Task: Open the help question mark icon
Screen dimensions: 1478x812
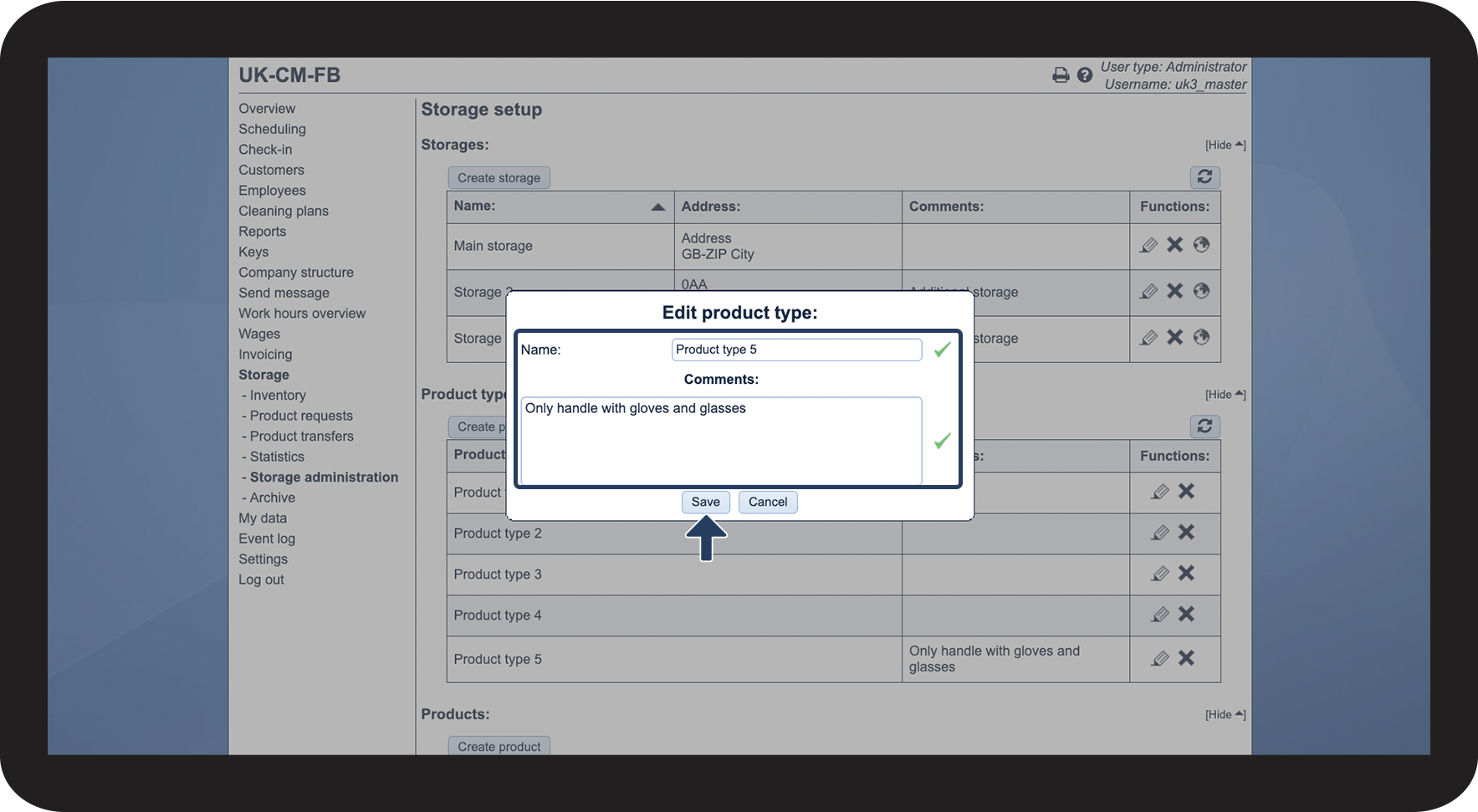Action: click(1085, 75)
